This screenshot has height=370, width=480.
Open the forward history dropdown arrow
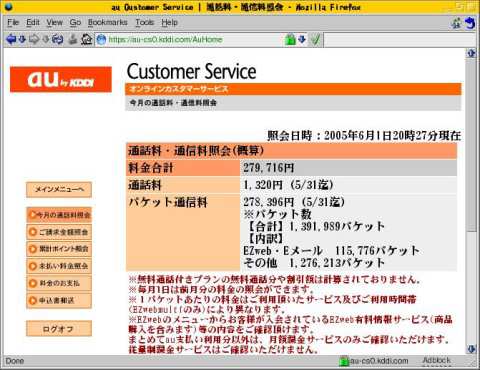tap(46, 40)
